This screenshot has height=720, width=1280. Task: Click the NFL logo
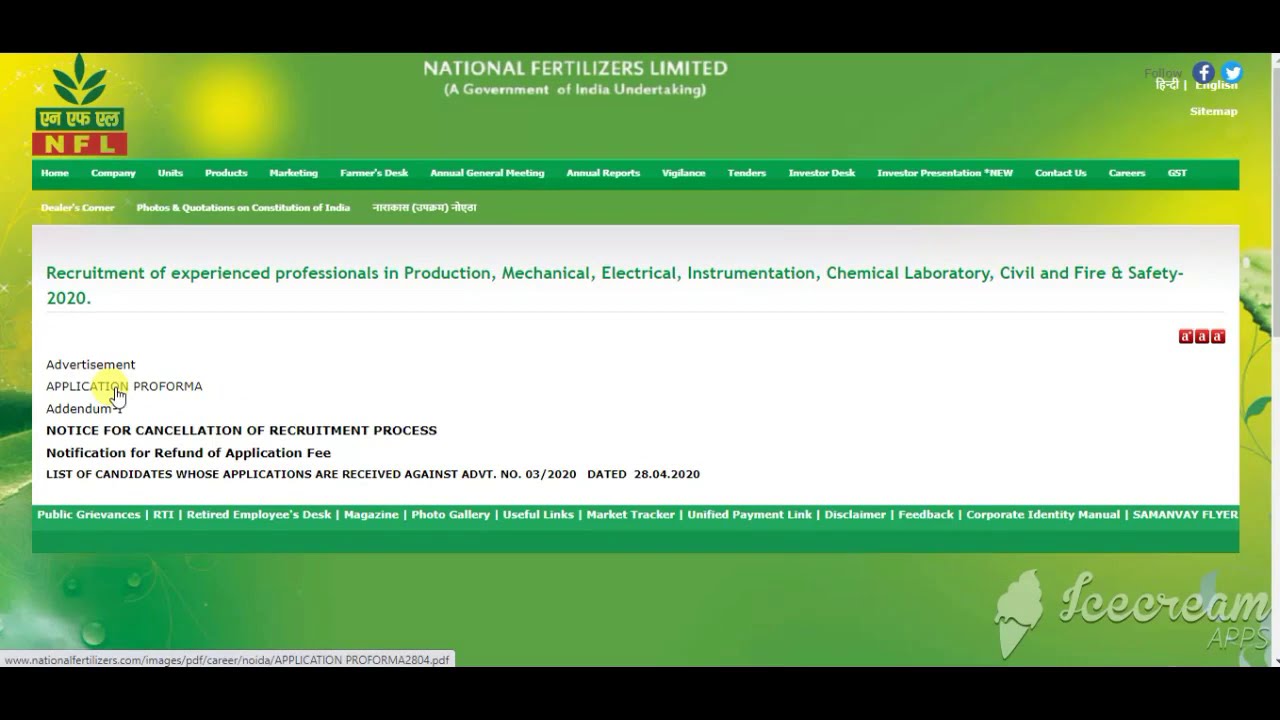tap(80, 105)
